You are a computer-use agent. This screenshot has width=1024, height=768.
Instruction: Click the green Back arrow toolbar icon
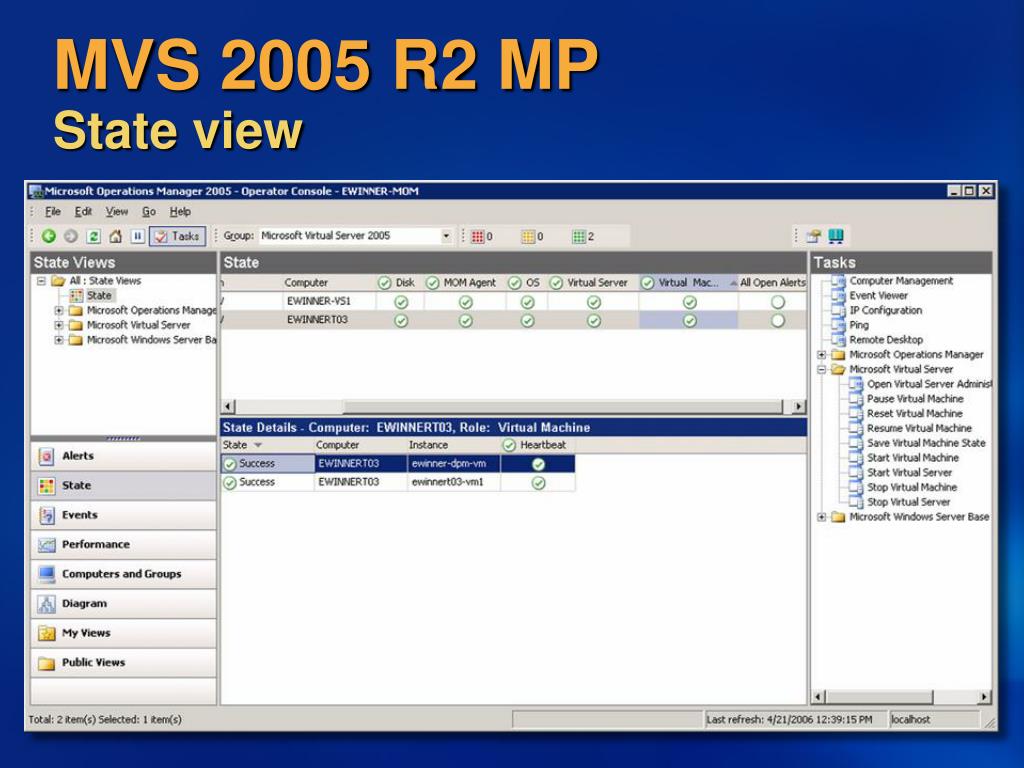tap(49, 236)
